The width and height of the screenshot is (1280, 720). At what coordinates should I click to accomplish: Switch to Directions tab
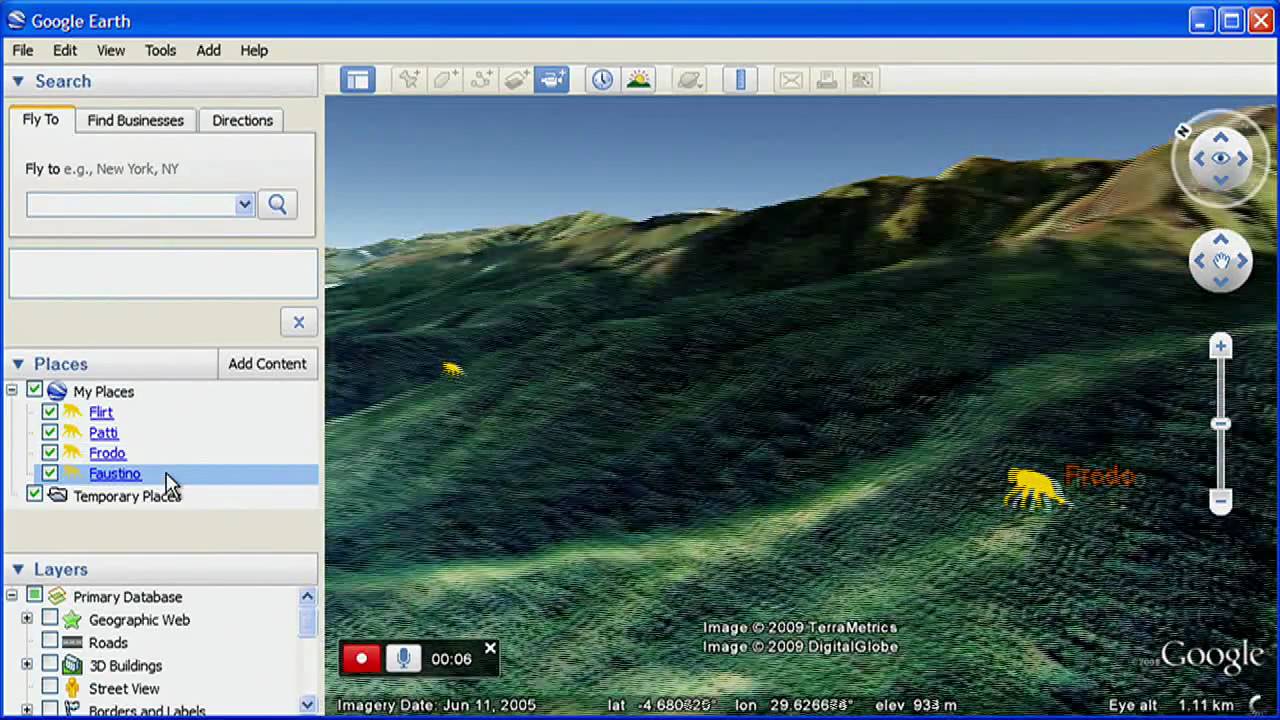[x=242, y=120]
